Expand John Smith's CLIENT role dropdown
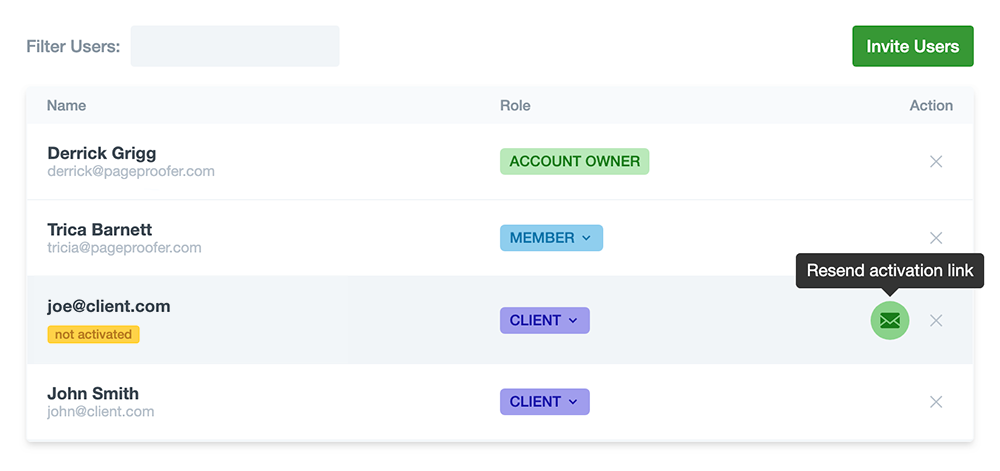Viewport: 1000px width, 471px height. tap(544, 402)
